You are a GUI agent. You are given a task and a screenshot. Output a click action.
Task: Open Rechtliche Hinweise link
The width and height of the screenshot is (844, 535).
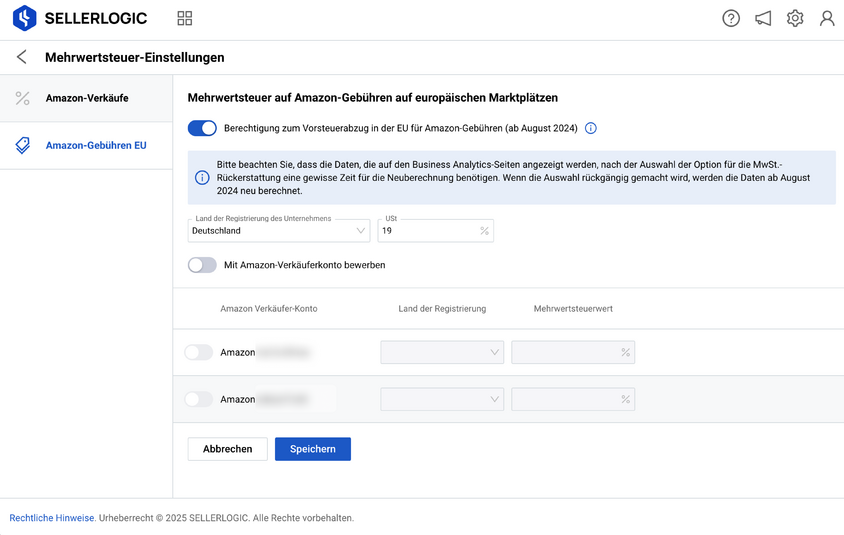[x=52, y=518]
